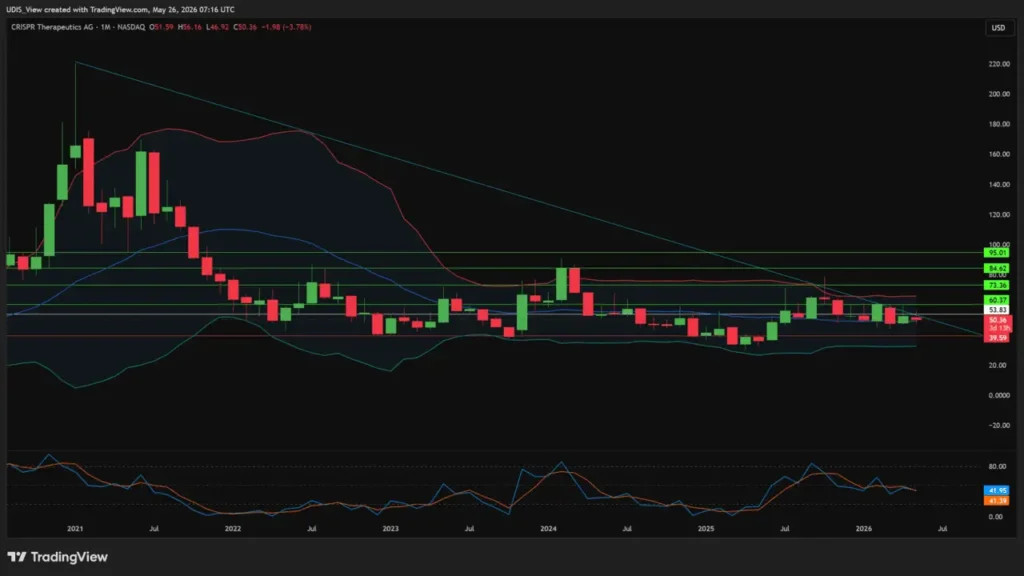Screen dimensions: 1024x576
Task: Click the USD currency button
Action: [x=999, y=27]
